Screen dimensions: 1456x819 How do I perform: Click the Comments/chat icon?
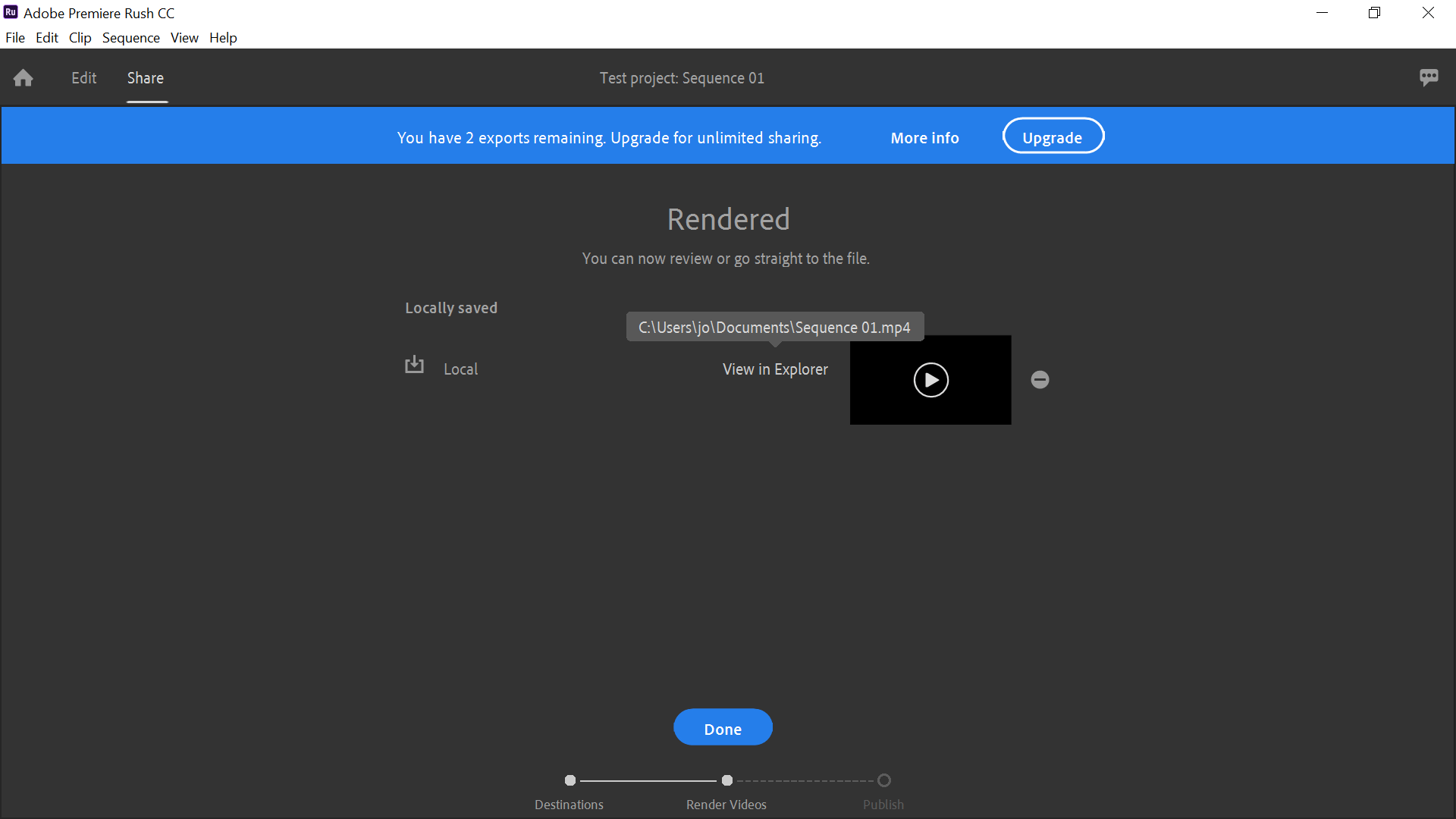coord(1429,77)
